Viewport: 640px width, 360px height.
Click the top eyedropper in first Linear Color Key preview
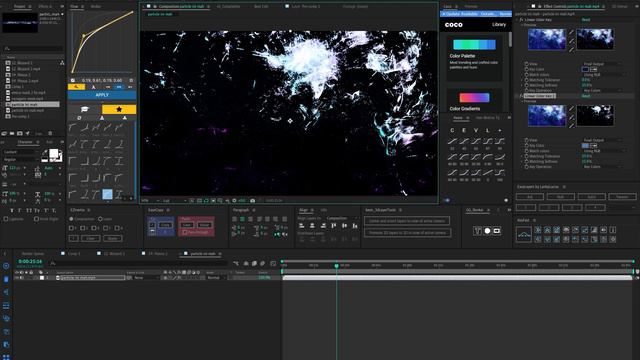click(x=571, y=32)
